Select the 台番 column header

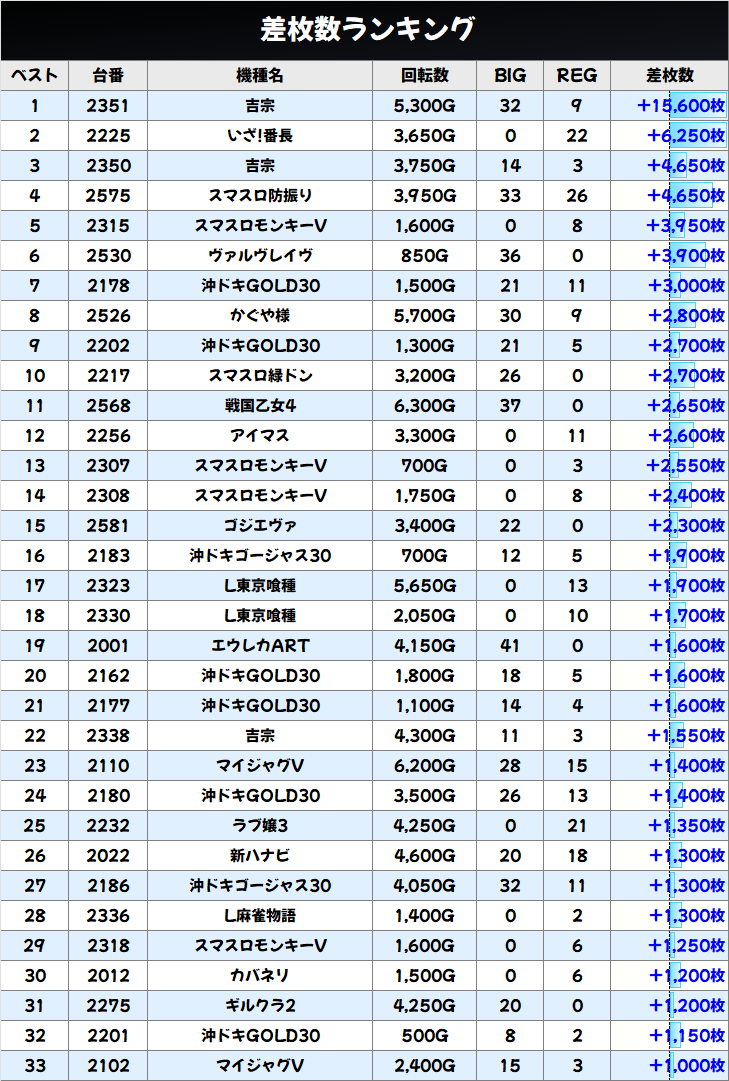[108, 76]
